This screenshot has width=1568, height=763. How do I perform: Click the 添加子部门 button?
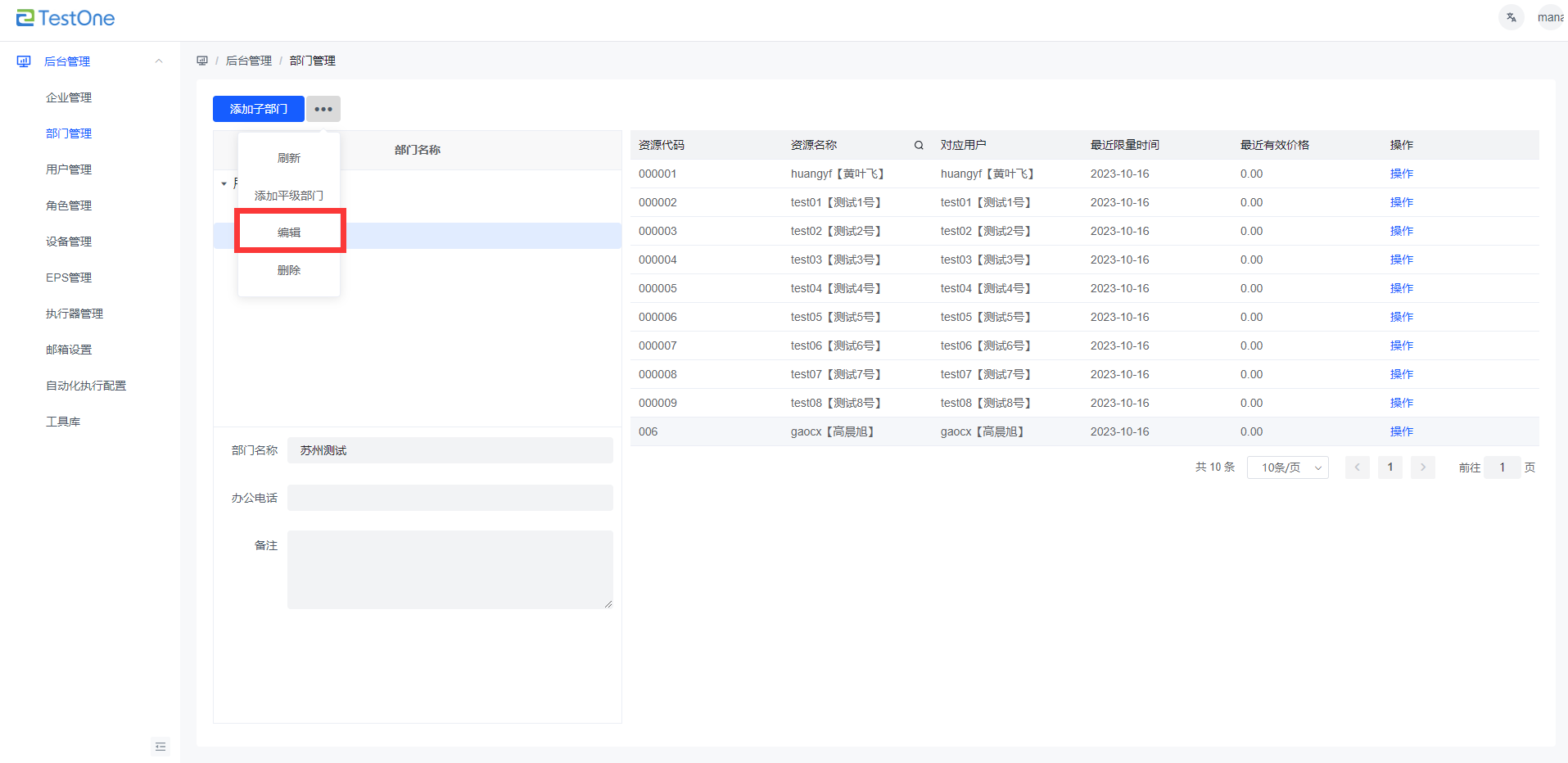pos(259,109)
